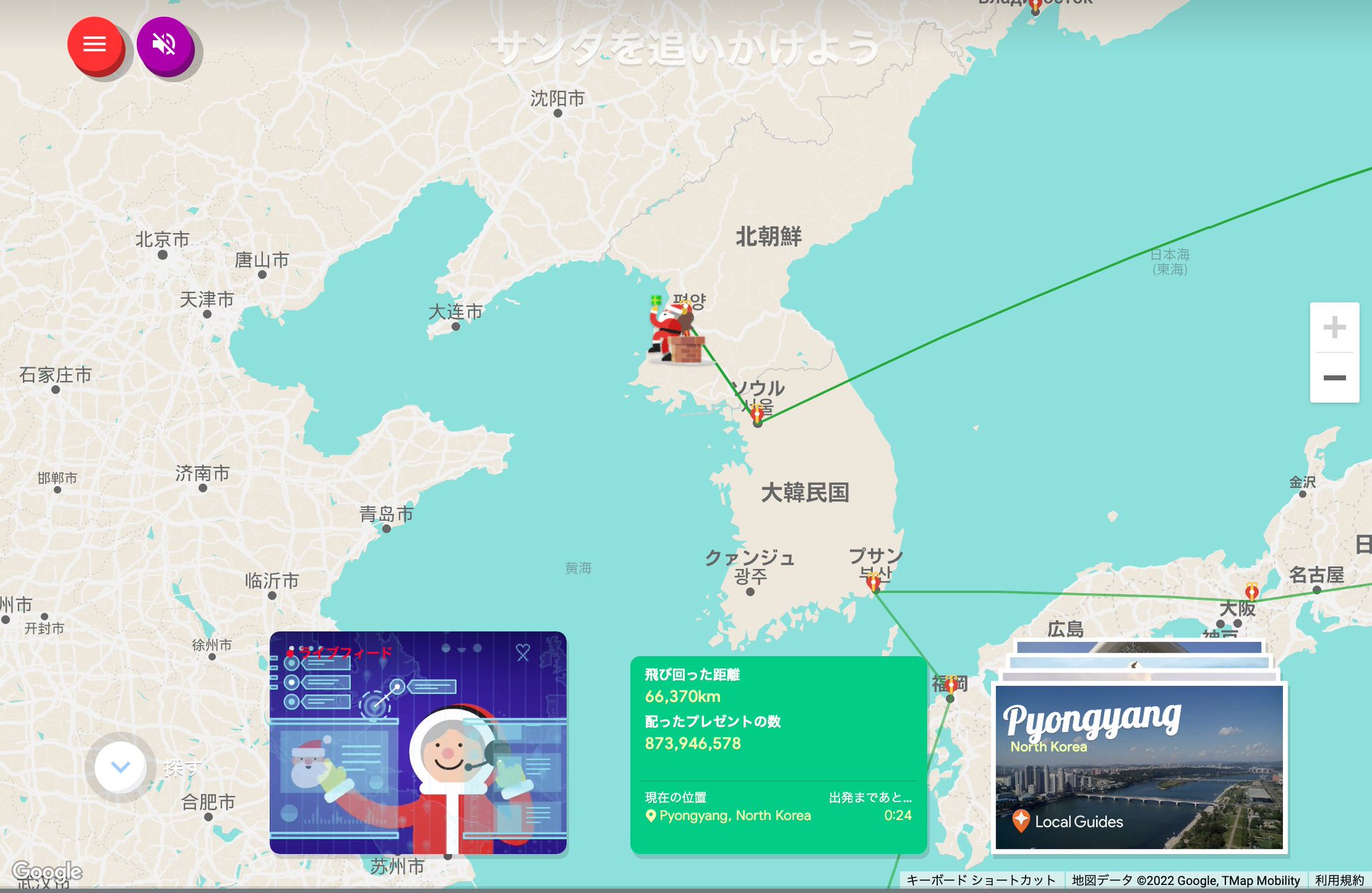Click the Local Guides badge icon
The width and height of the screenshot is (1372, 893).
coord(1021,820)
